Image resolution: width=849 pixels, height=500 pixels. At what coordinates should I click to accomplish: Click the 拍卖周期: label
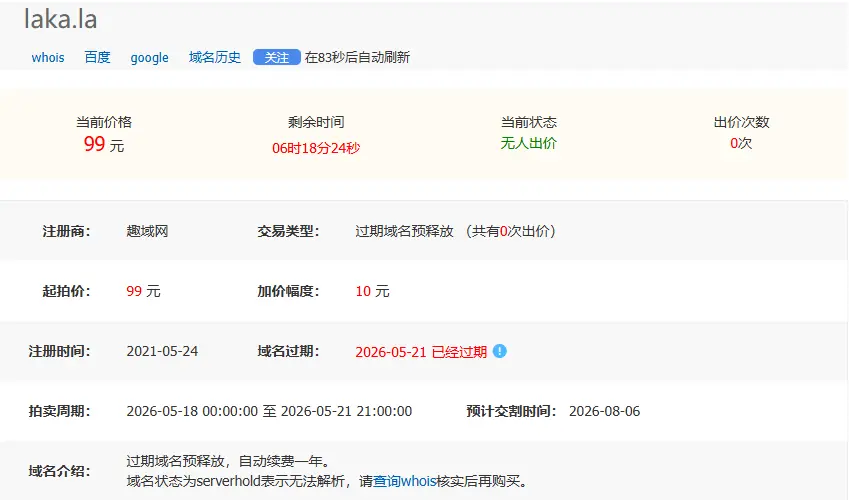(59, 411)
